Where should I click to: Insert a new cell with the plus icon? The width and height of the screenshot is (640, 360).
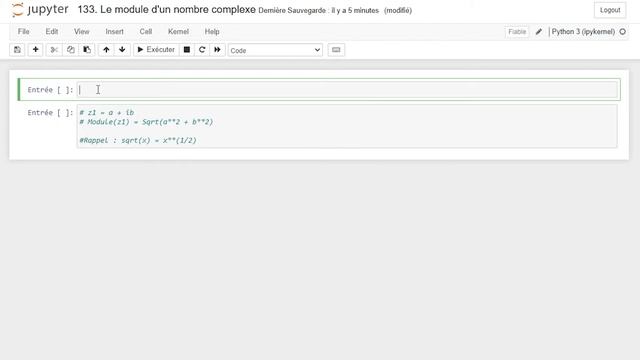36,50
